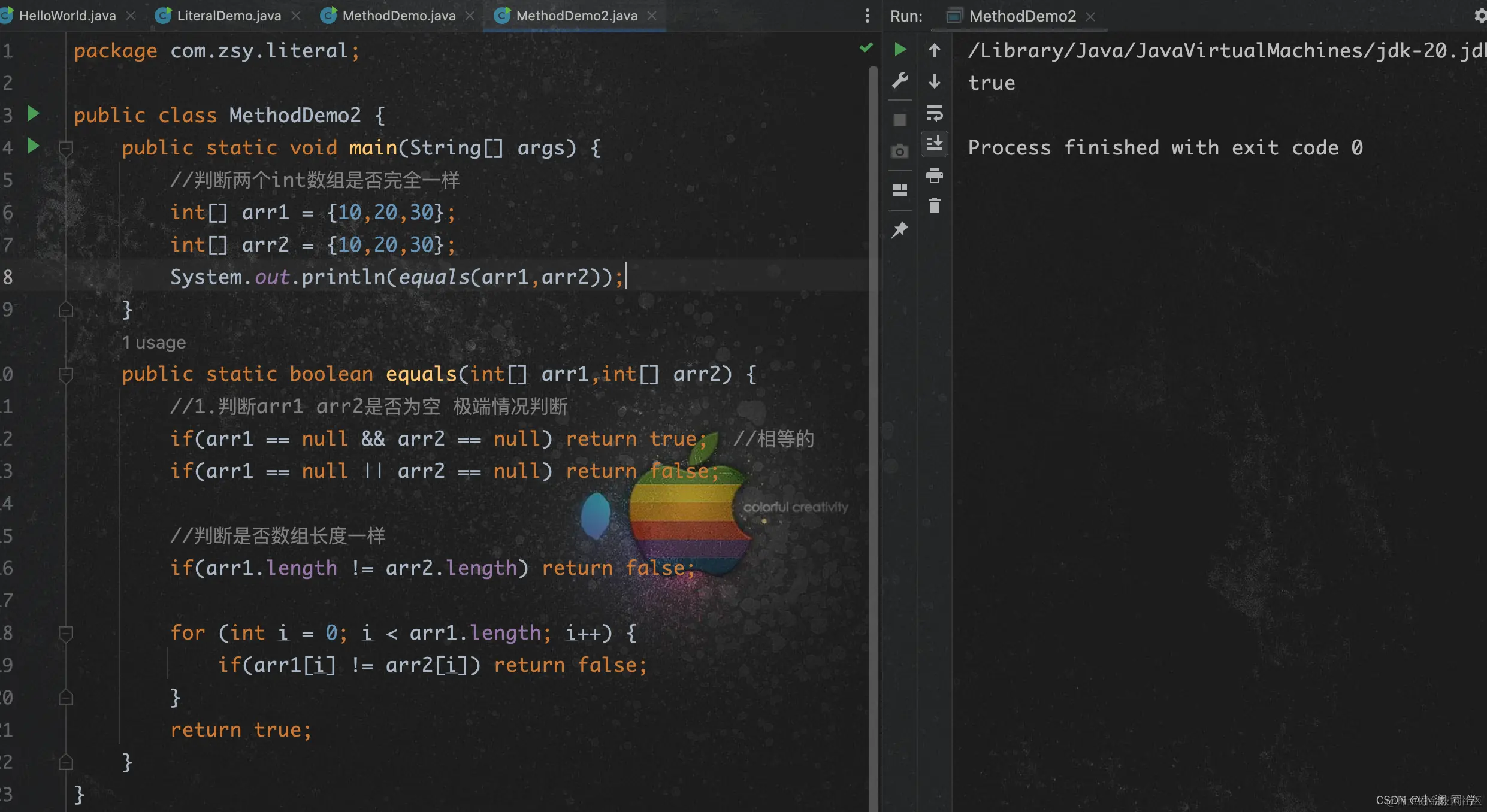Click the Stop square icon in Run panel
1487x812 pixels.
(x=900, y=120)
